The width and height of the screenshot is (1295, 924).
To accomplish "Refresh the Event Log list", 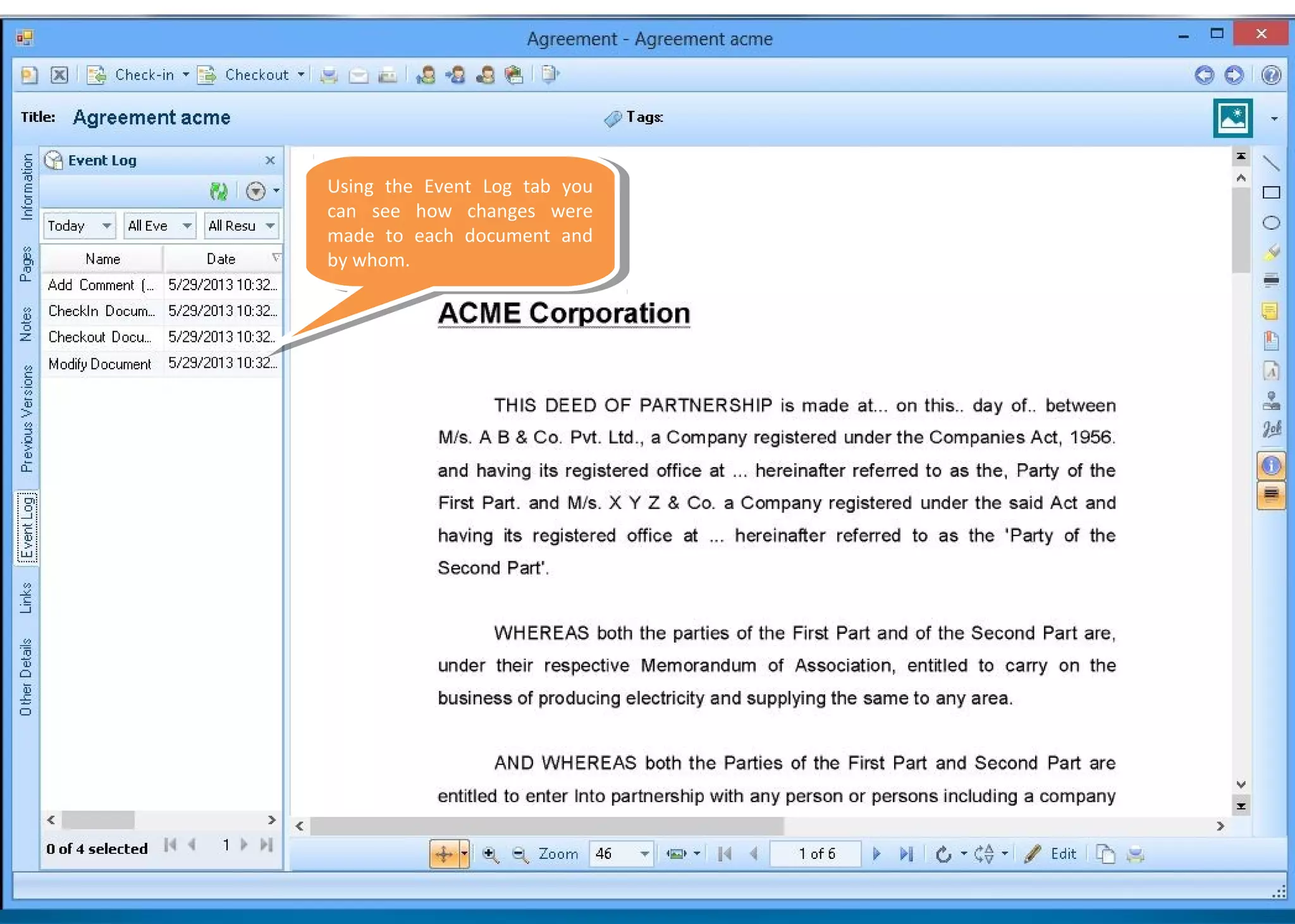I will click(x=219, y=191).
